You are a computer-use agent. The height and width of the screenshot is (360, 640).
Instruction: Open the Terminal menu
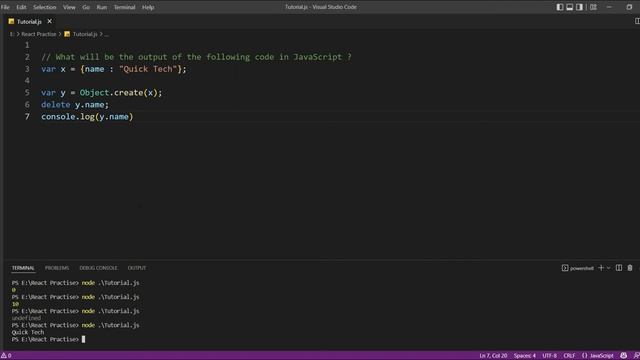coord(124,7)
